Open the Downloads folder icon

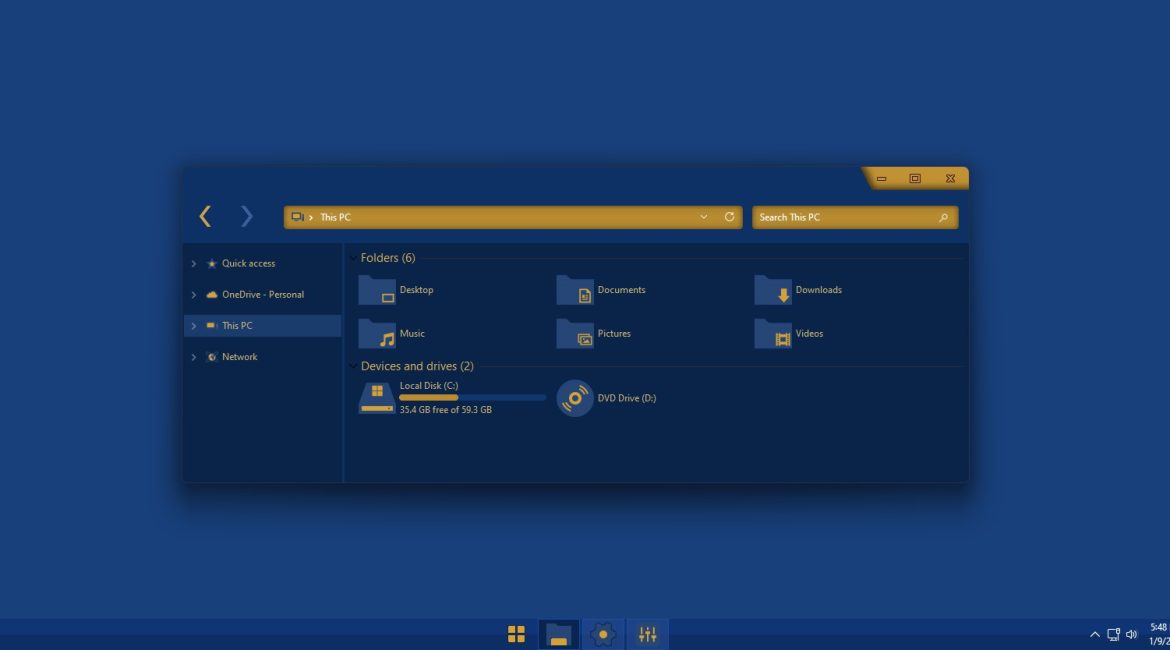coord(773,290)
